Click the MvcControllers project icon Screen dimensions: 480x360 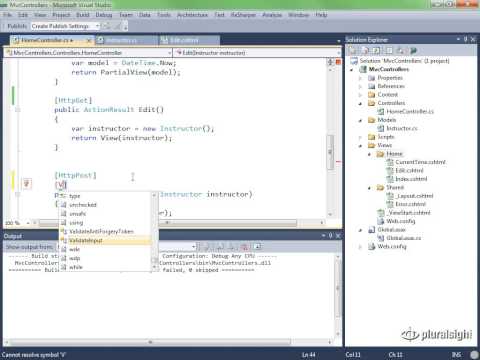(363, 69)
